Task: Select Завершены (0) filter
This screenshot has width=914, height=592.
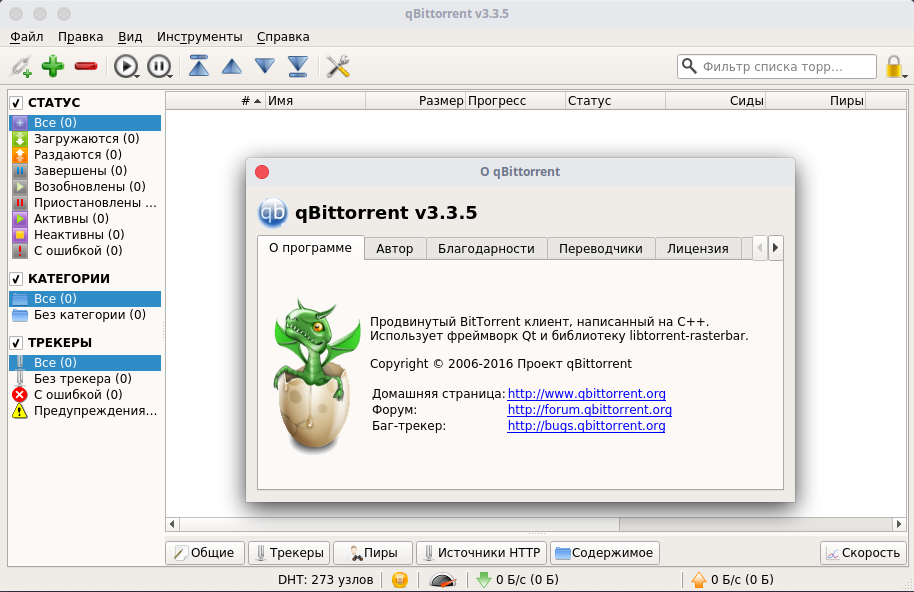Action: coord(85,171)
